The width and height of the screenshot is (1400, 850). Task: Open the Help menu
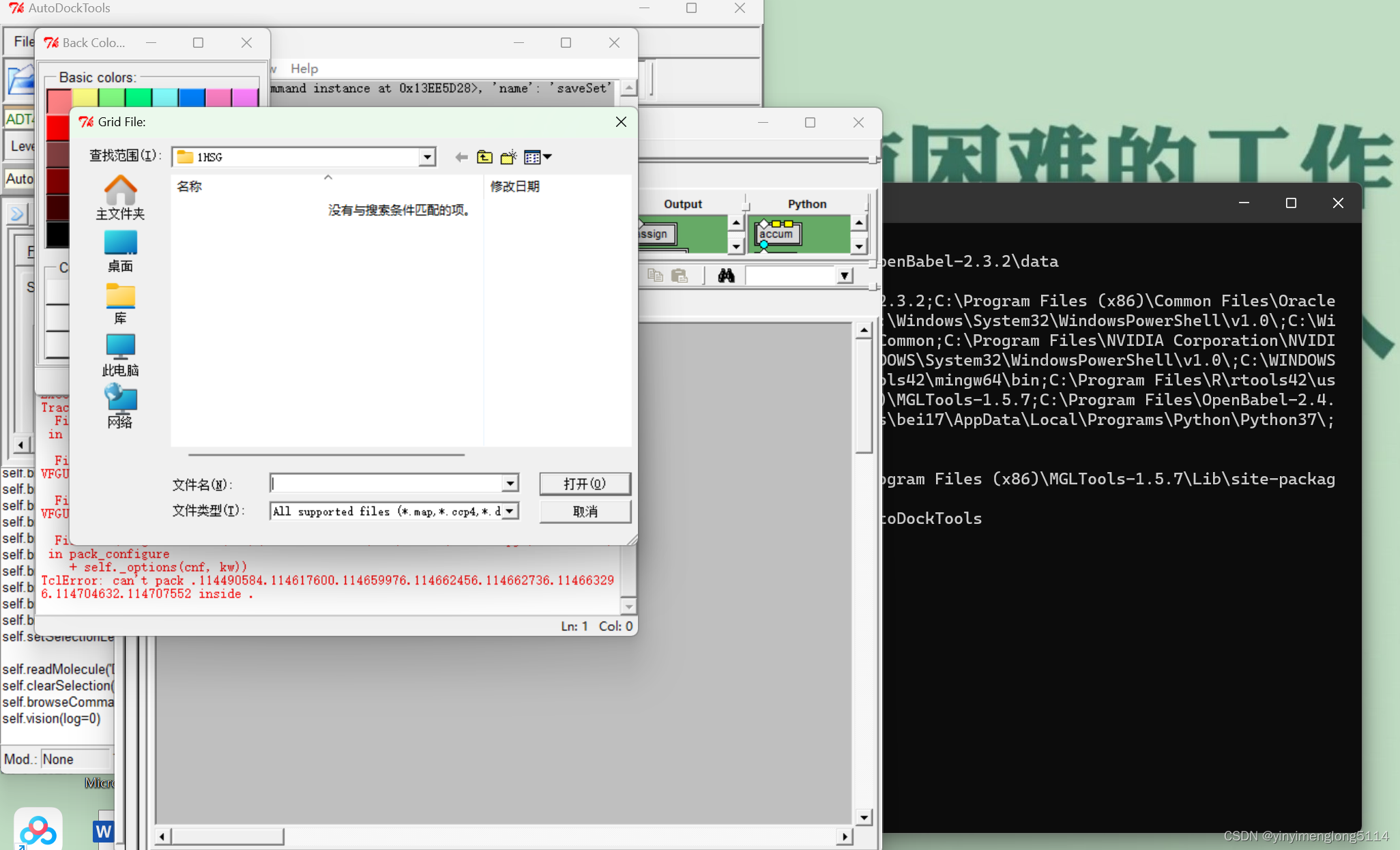pyautogui.click(x=304, y=68)
